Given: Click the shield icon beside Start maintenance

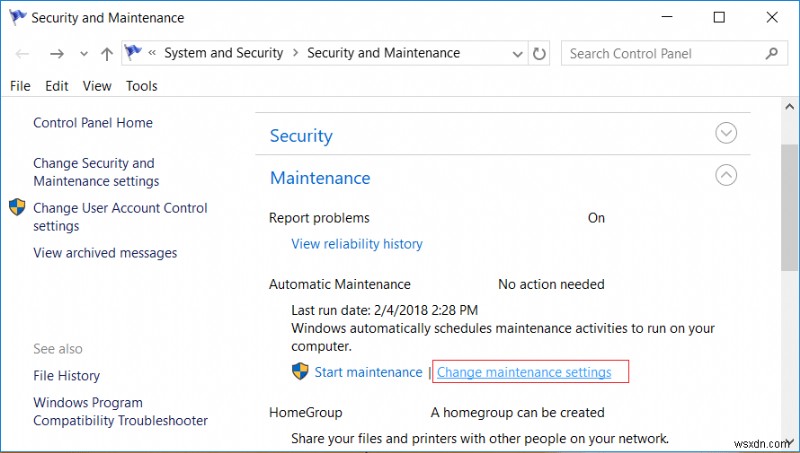Looking at the screenshot, I should (x=300, y=372).
